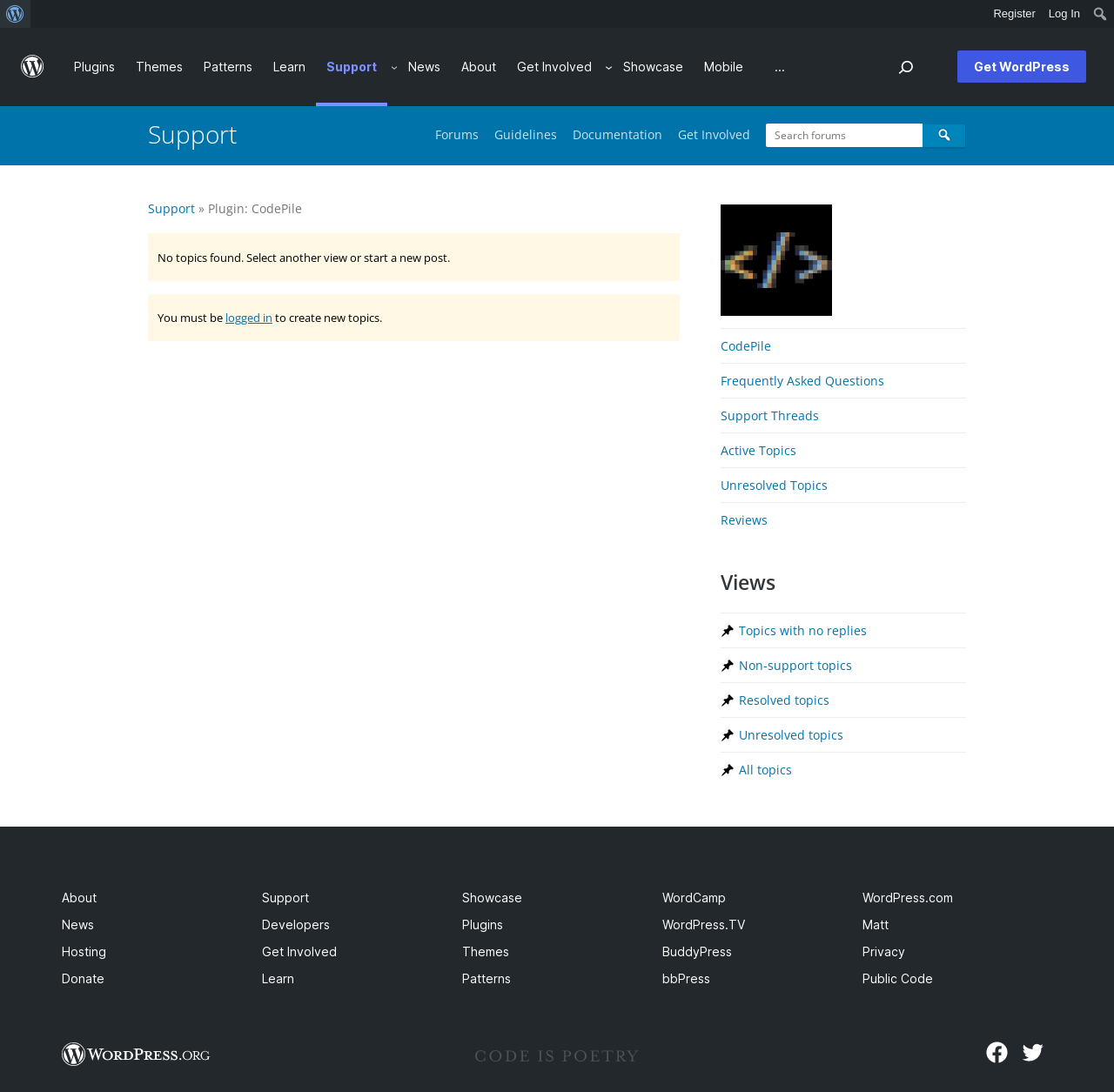Expand the Get Involved submenu chevron
This screenshot has height=1092, width=1114.
(608, 67)
